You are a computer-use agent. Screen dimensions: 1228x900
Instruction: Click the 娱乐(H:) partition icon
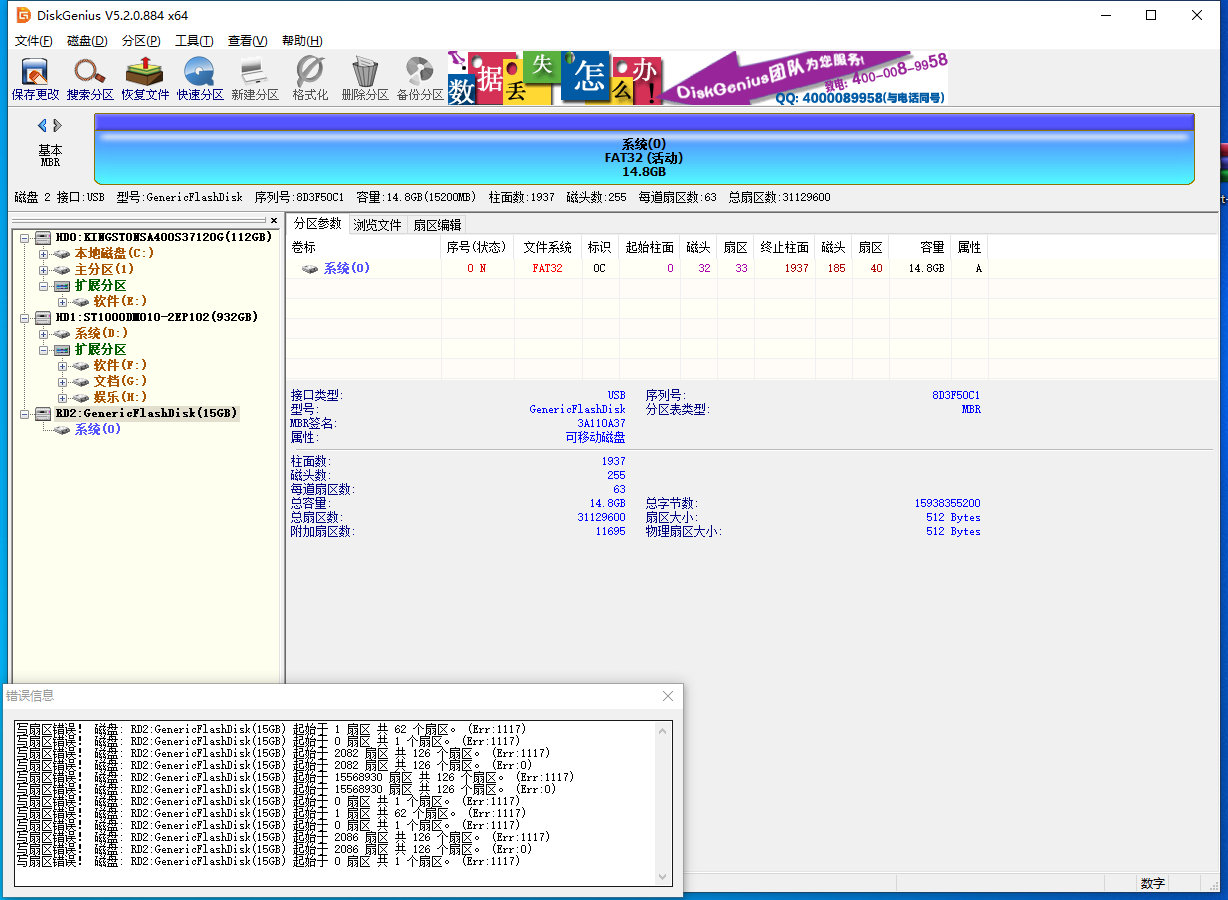81,397
